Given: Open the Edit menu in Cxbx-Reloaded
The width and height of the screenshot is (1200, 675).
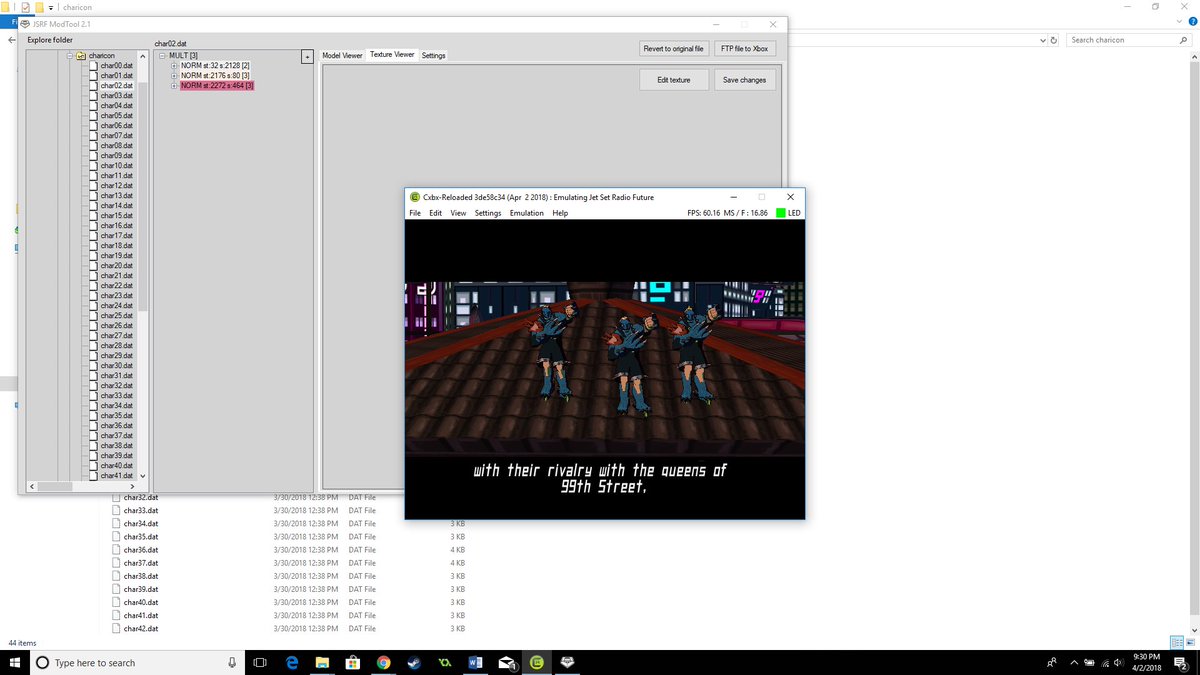Looking at the screenshot, I should point(436,213).
